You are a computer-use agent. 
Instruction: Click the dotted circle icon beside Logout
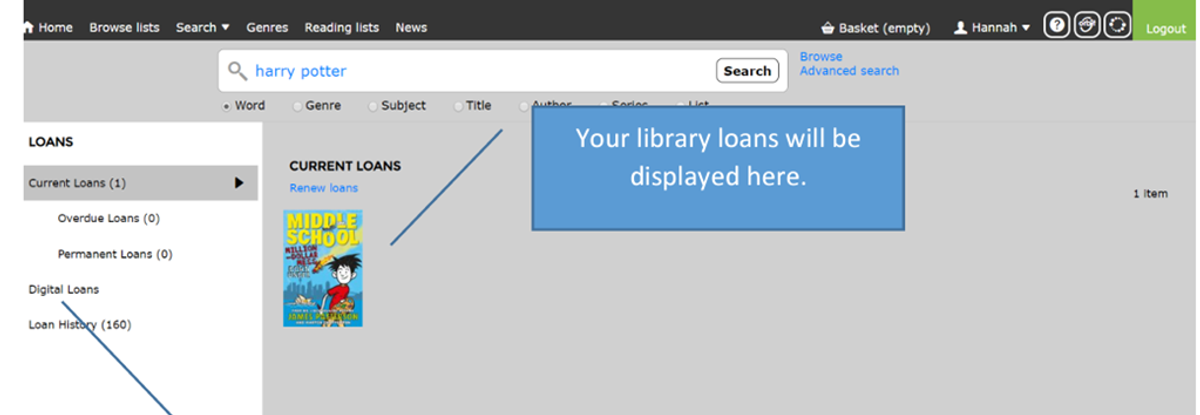click(1117, 27)
